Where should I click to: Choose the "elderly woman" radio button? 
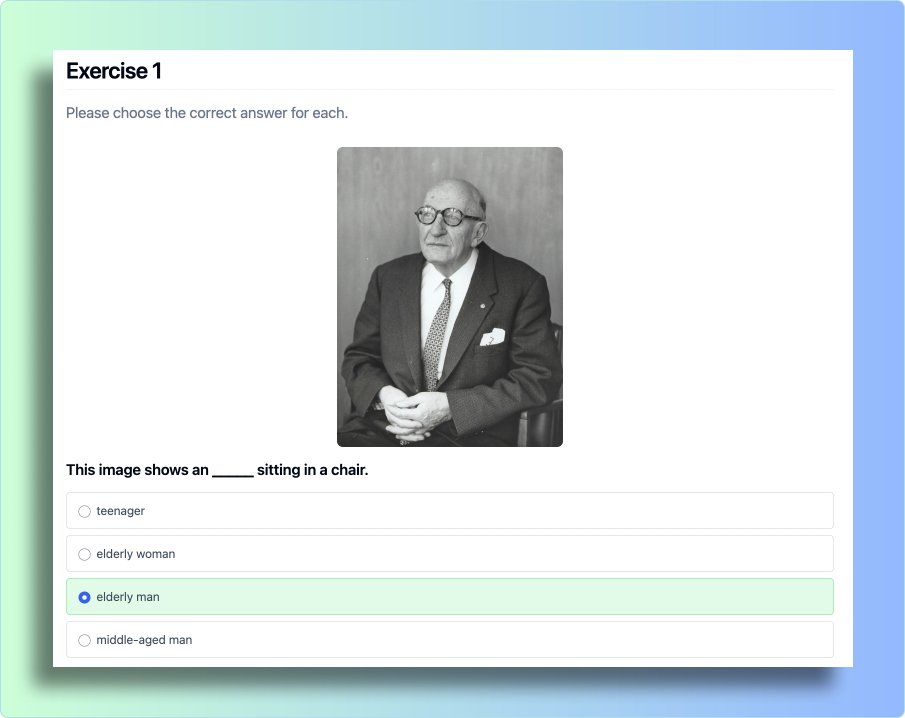click(84, 554)
